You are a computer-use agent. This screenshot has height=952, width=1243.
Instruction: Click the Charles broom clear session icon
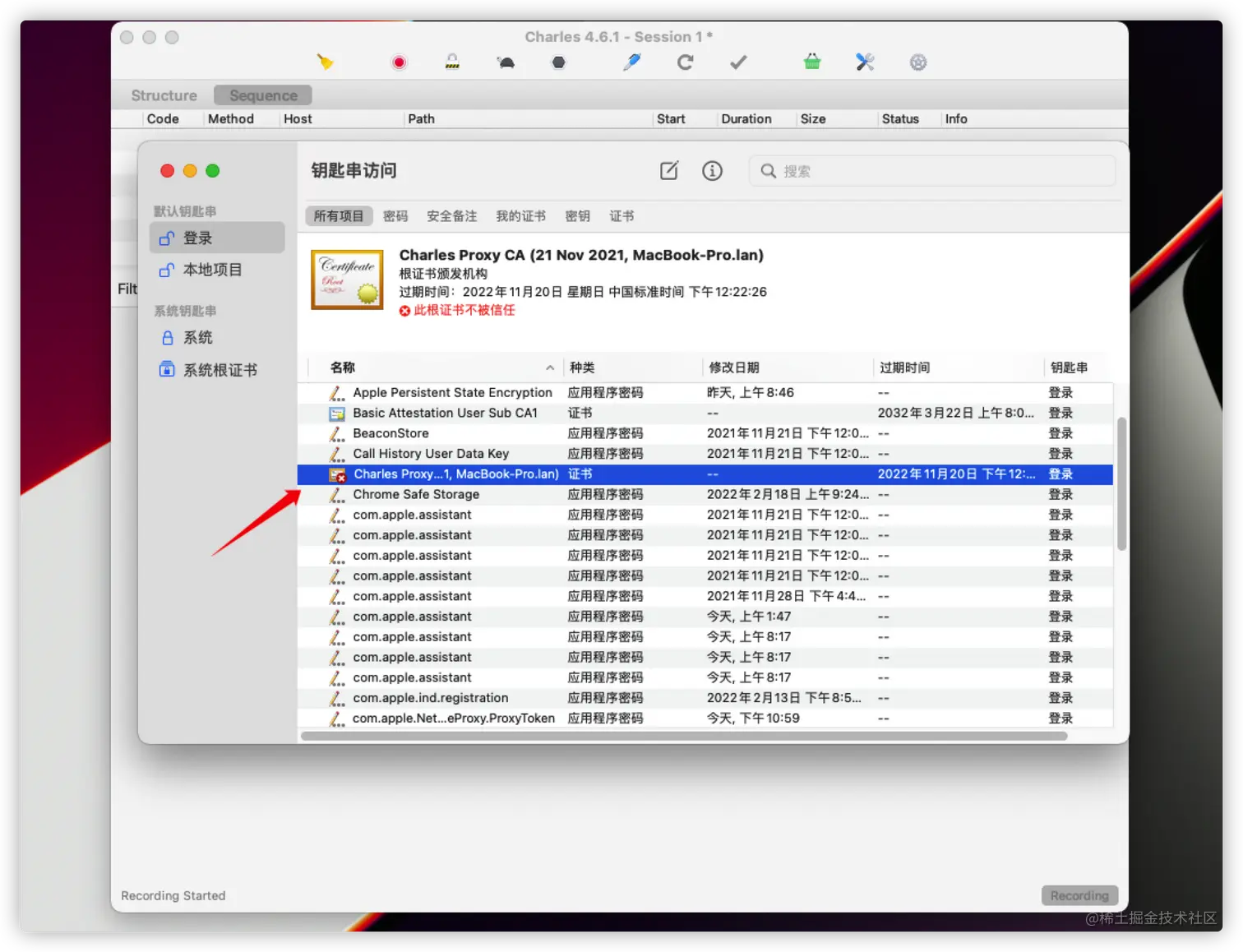tap(326, 62)
